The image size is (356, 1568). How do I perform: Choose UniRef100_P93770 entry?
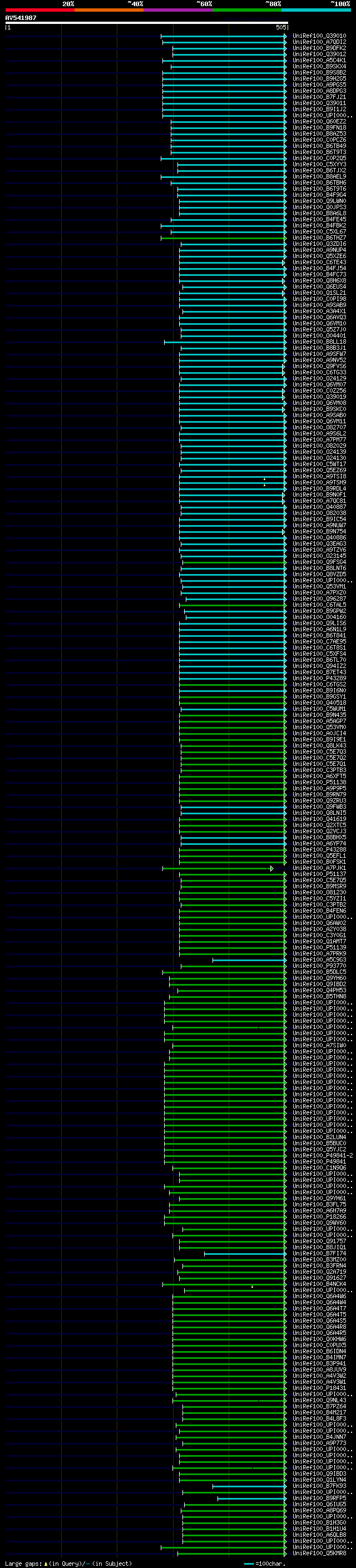(x=319, y=966)
